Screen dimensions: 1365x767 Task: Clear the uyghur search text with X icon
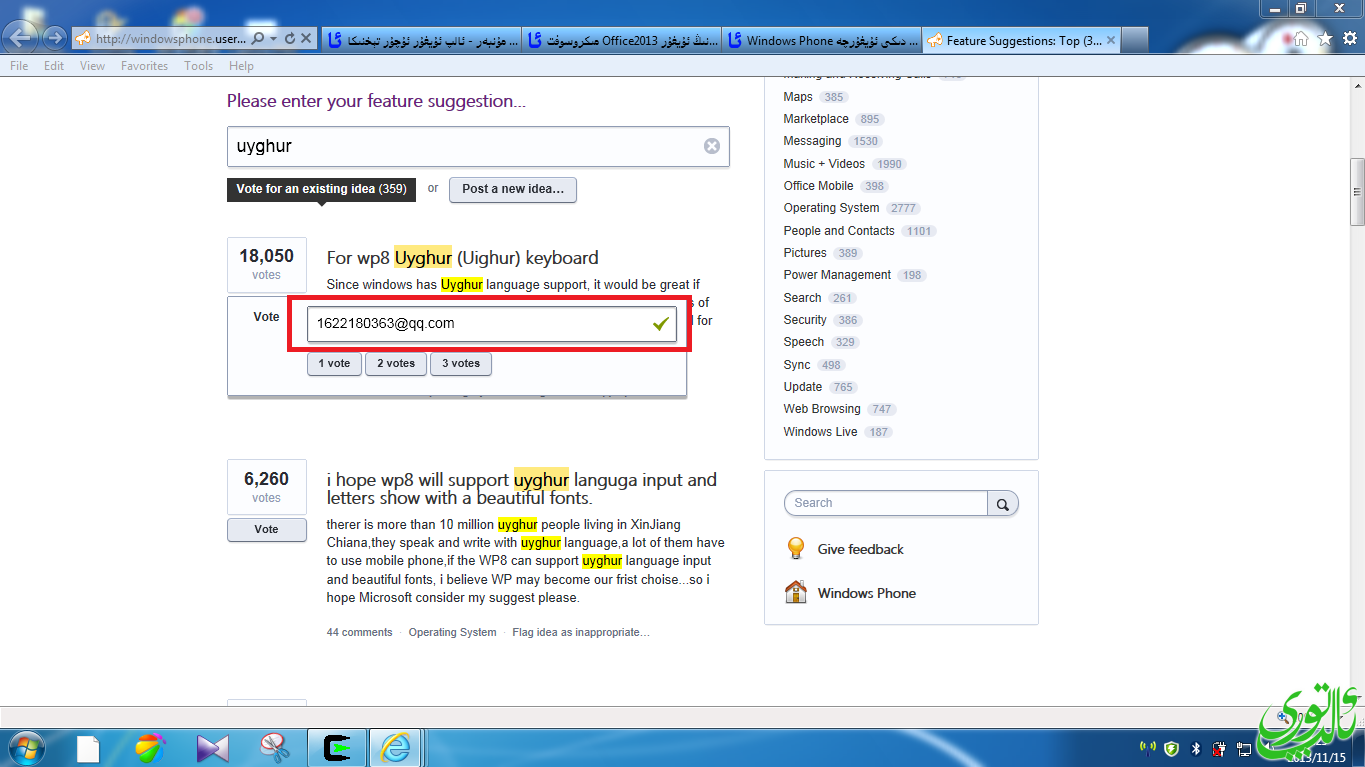[711, 146]
